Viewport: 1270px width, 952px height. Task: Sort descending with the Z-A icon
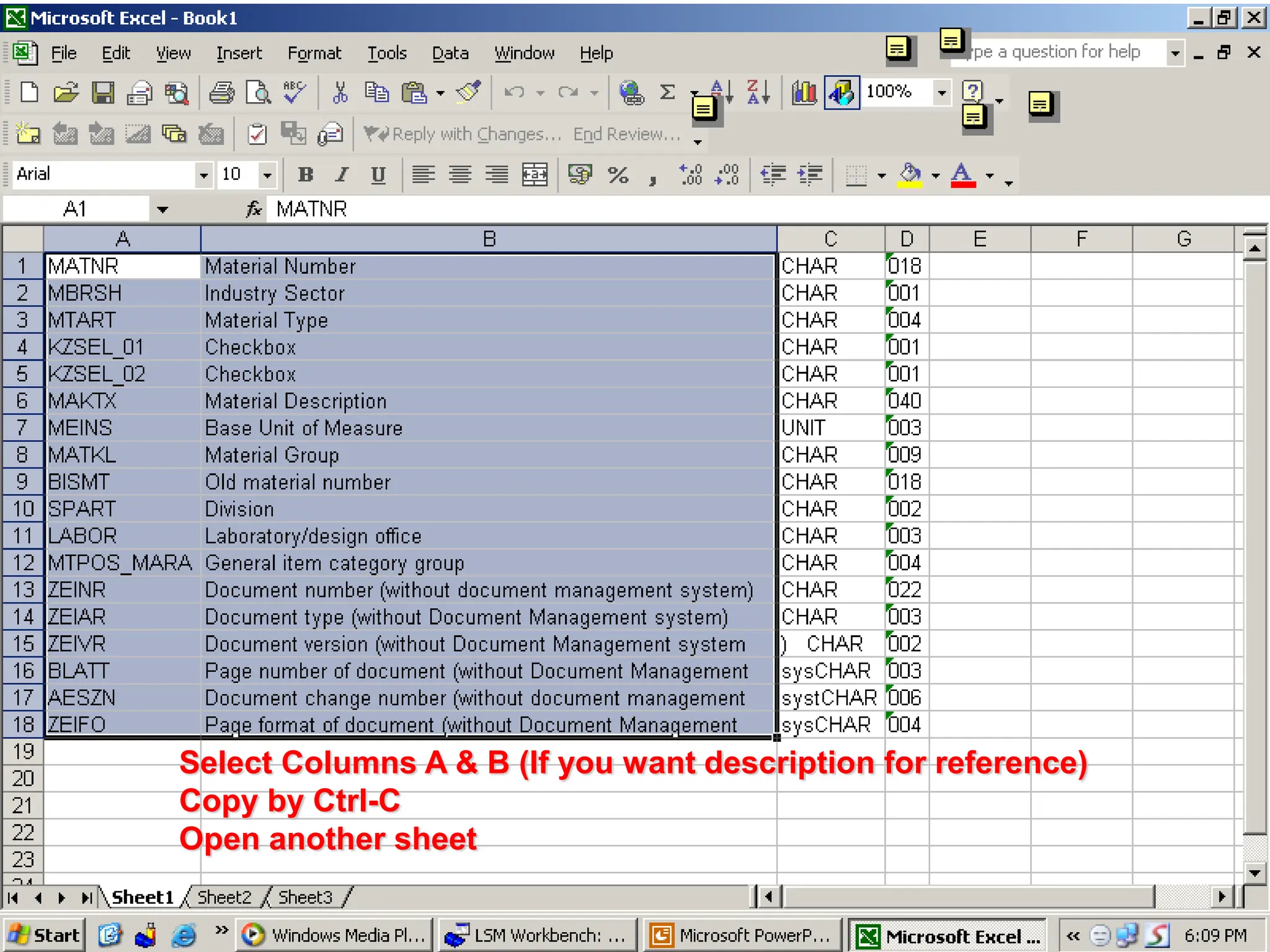click(x=758, y=93)
